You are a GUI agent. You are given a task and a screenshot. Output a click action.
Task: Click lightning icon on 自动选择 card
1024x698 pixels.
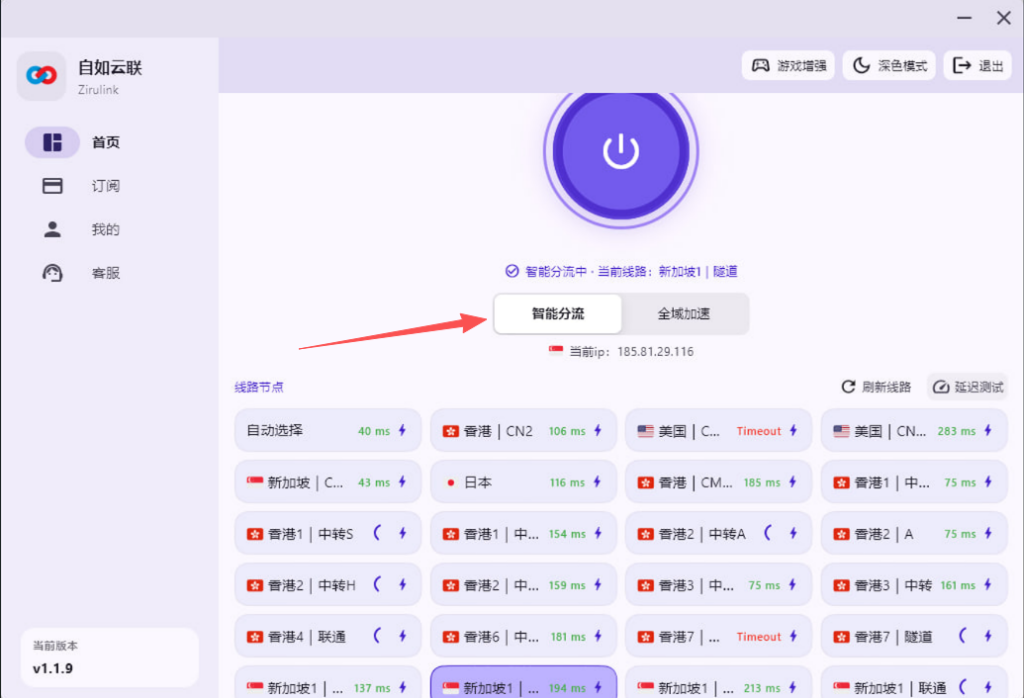(402, 430)
